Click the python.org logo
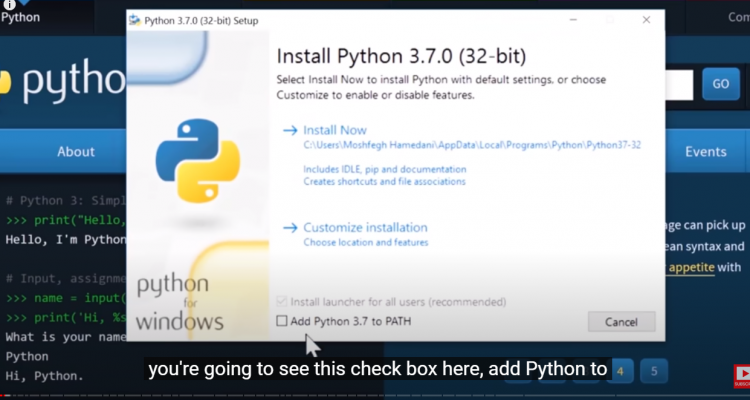750x400 pixels. (x=62, y=81)
